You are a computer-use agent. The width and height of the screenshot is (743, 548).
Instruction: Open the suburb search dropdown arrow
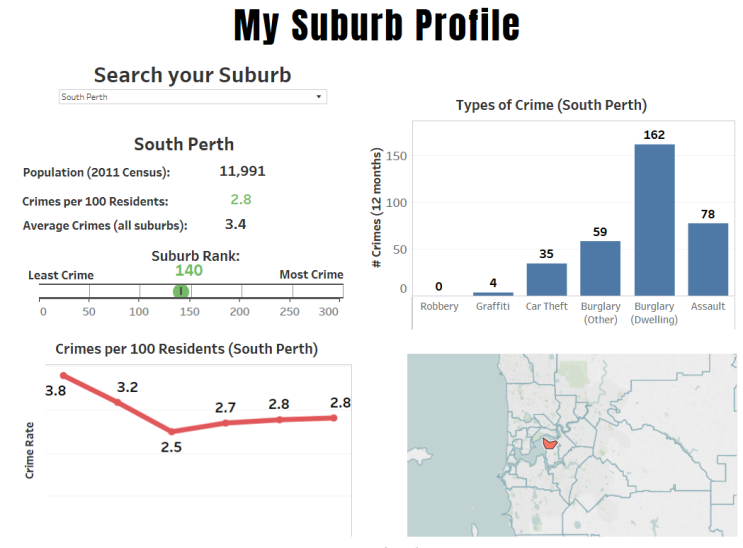click(318, 97)
